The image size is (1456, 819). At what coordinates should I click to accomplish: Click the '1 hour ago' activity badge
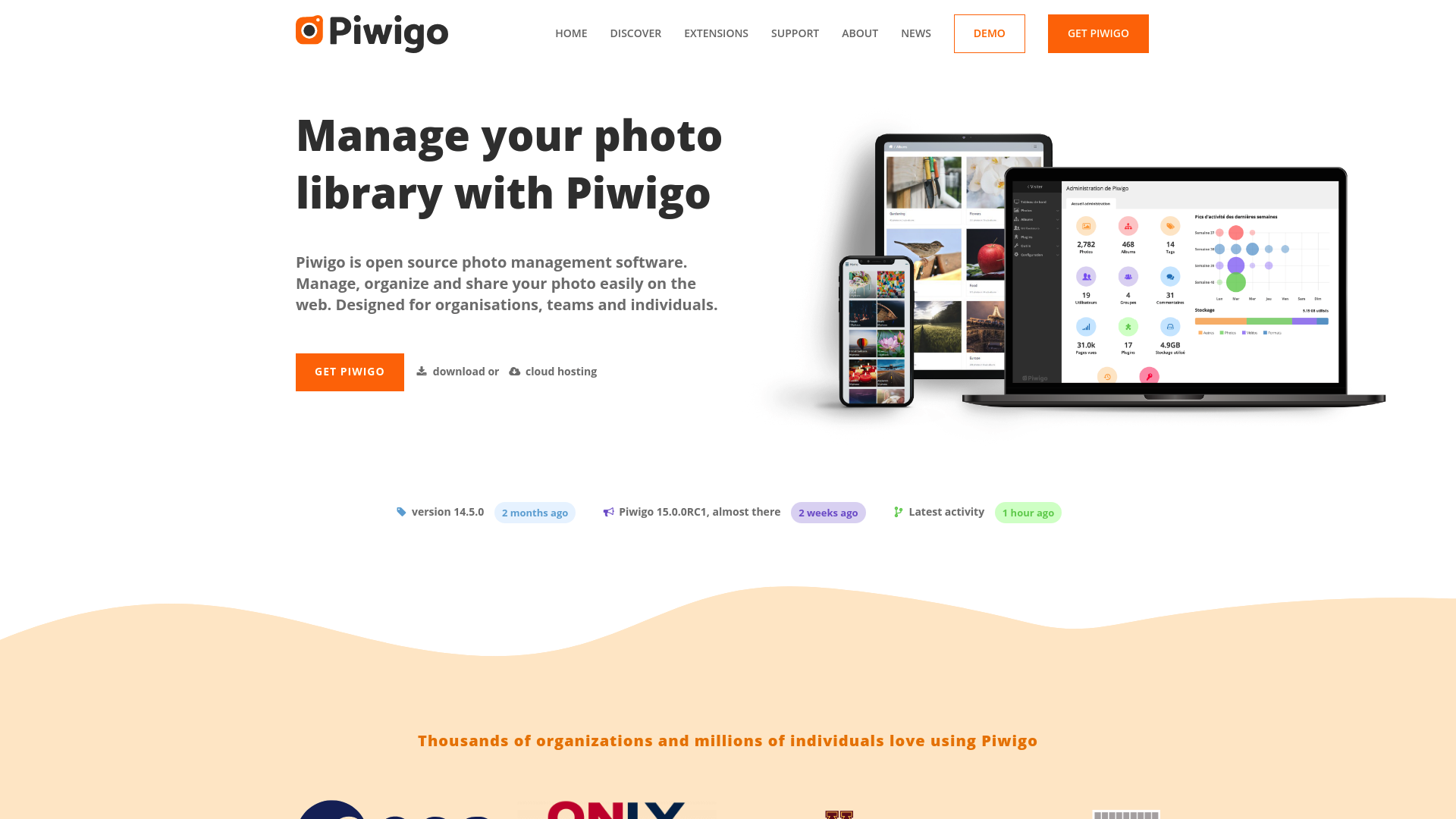[x=1028, y=512]
